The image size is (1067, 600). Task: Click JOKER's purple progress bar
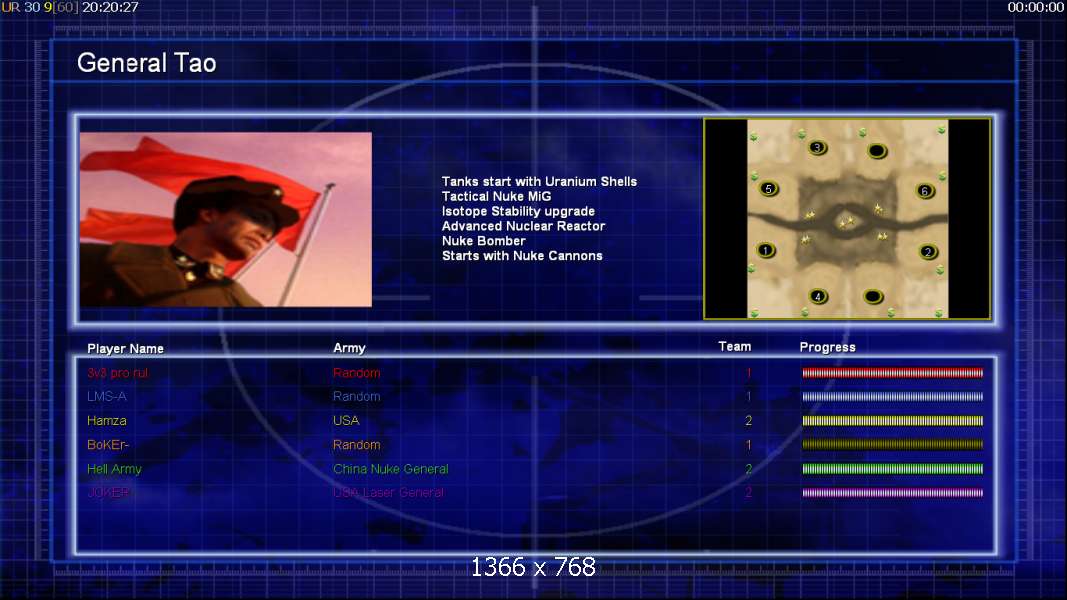click(x=892, y=493)
